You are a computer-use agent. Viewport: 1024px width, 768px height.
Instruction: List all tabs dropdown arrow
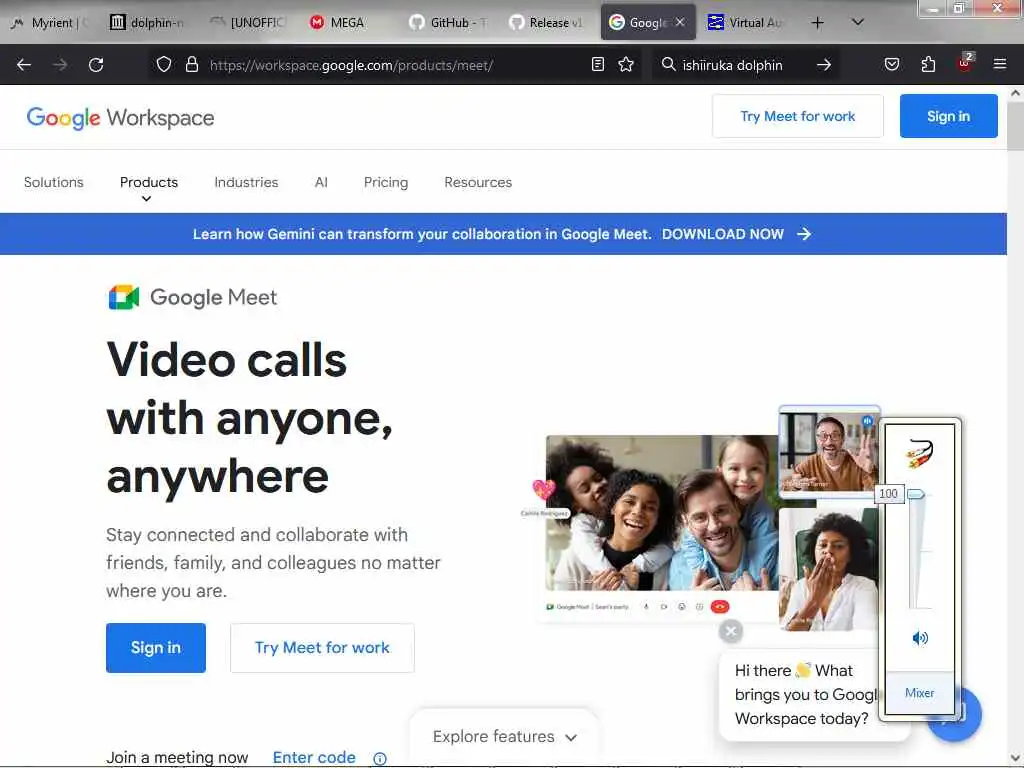click(857, 22)
